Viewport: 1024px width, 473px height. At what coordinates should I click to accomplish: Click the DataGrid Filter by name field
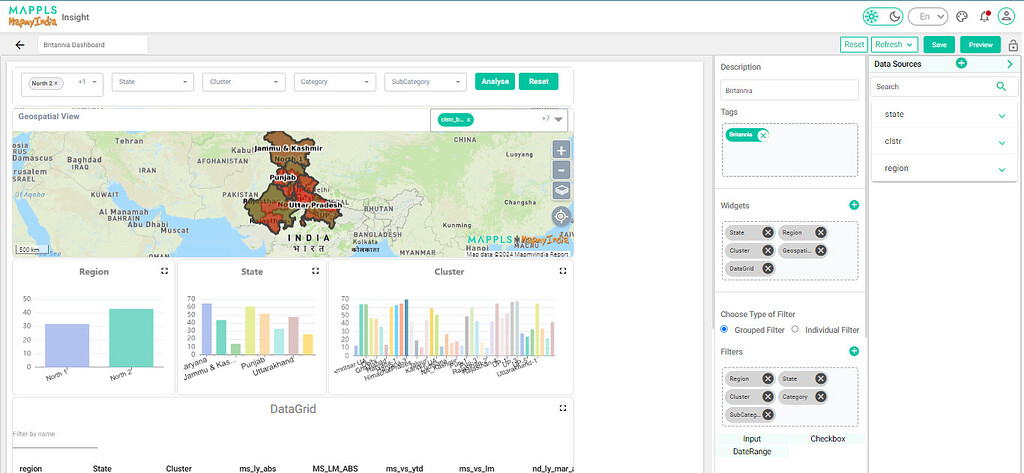tap(55, 435)
